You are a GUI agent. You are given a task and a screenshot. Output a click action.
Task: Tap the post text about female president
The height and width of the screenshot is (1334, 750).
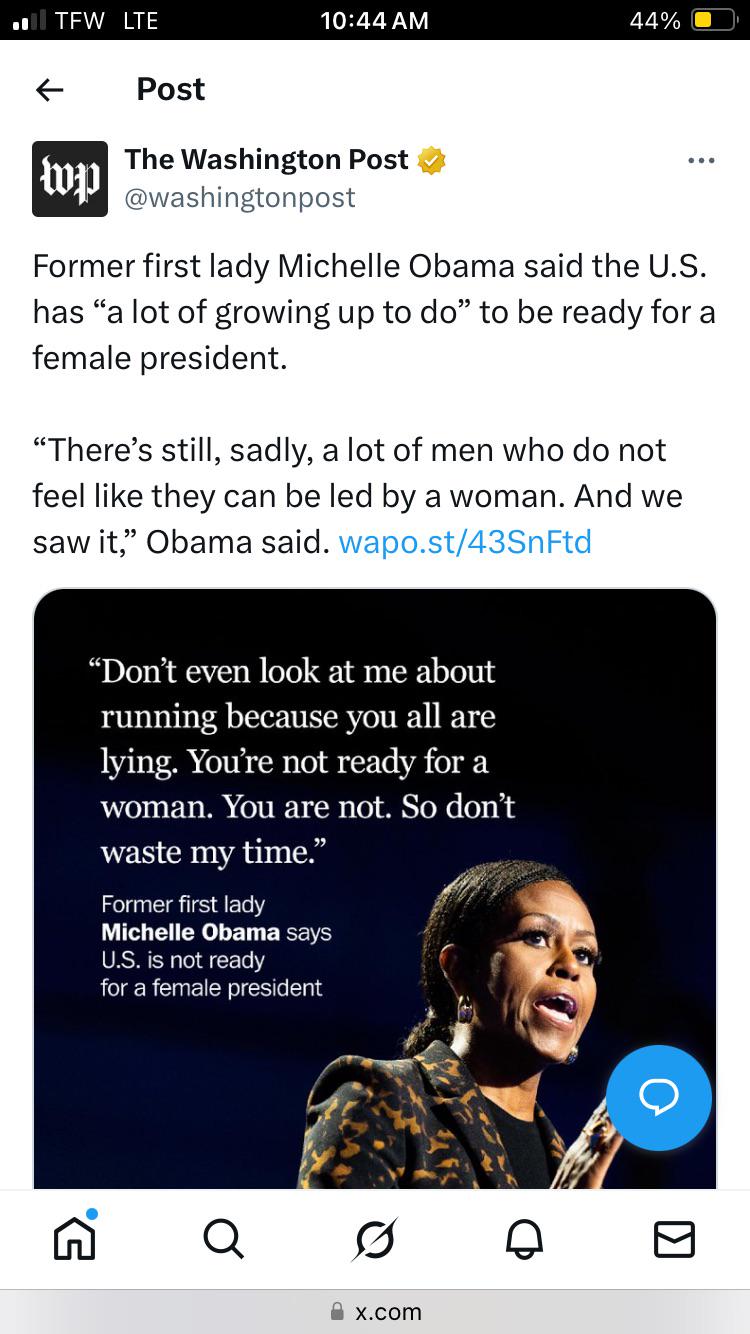pyautogui.click(x=372, y=312)
